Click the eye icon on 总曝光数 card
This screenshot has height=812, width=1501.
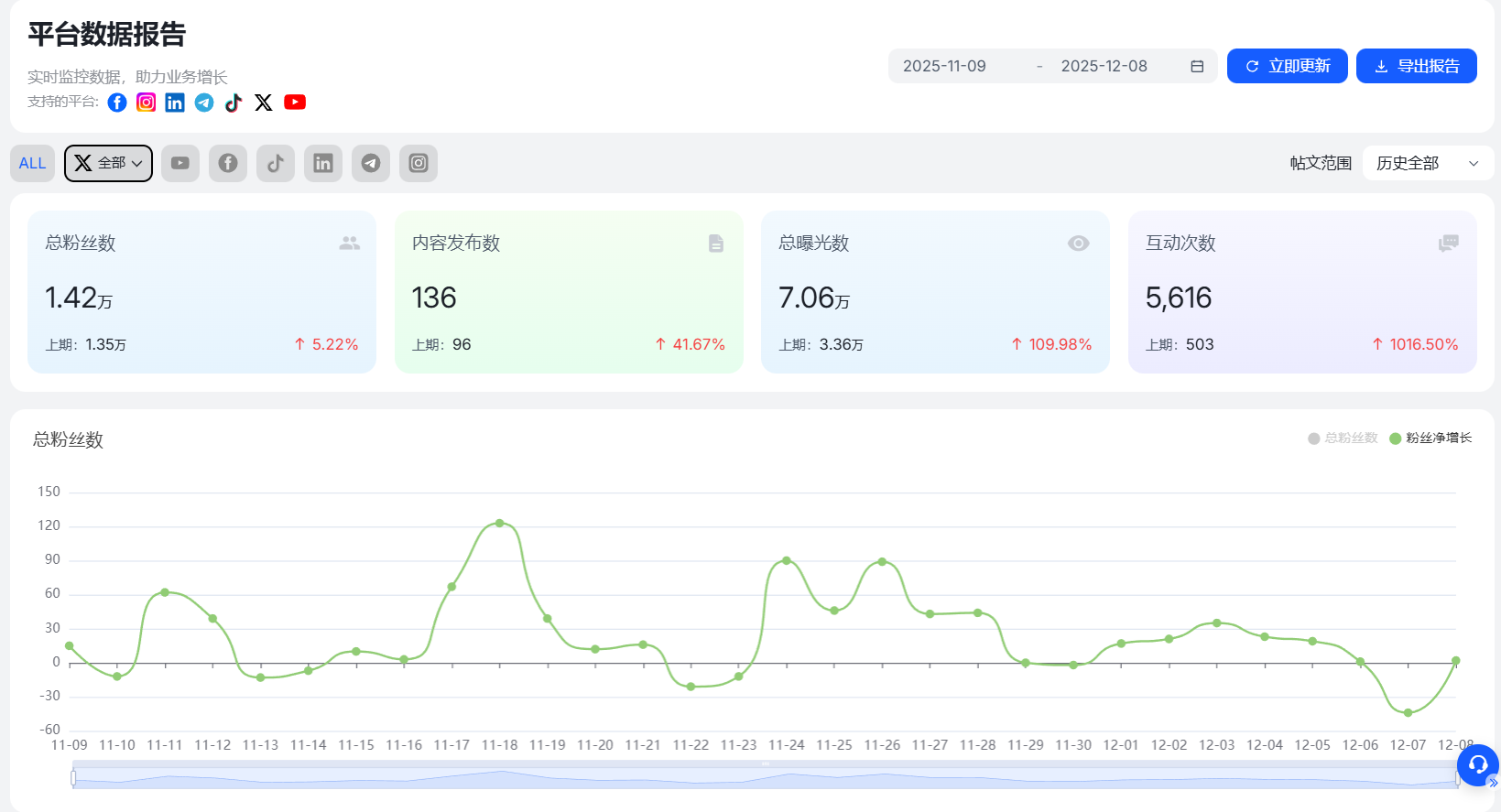(1078, 244)
